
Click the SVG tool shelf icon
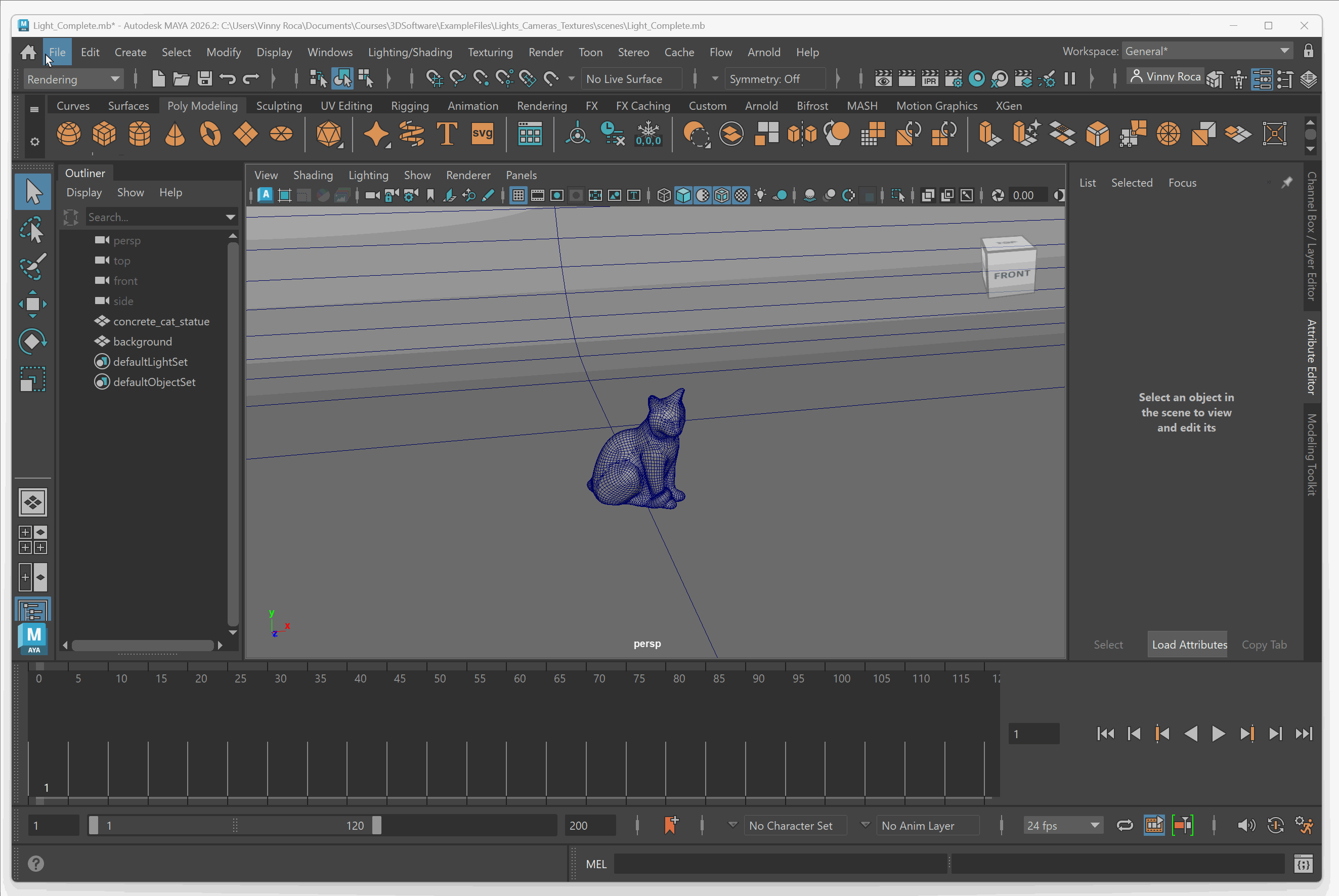coord(482,134)
